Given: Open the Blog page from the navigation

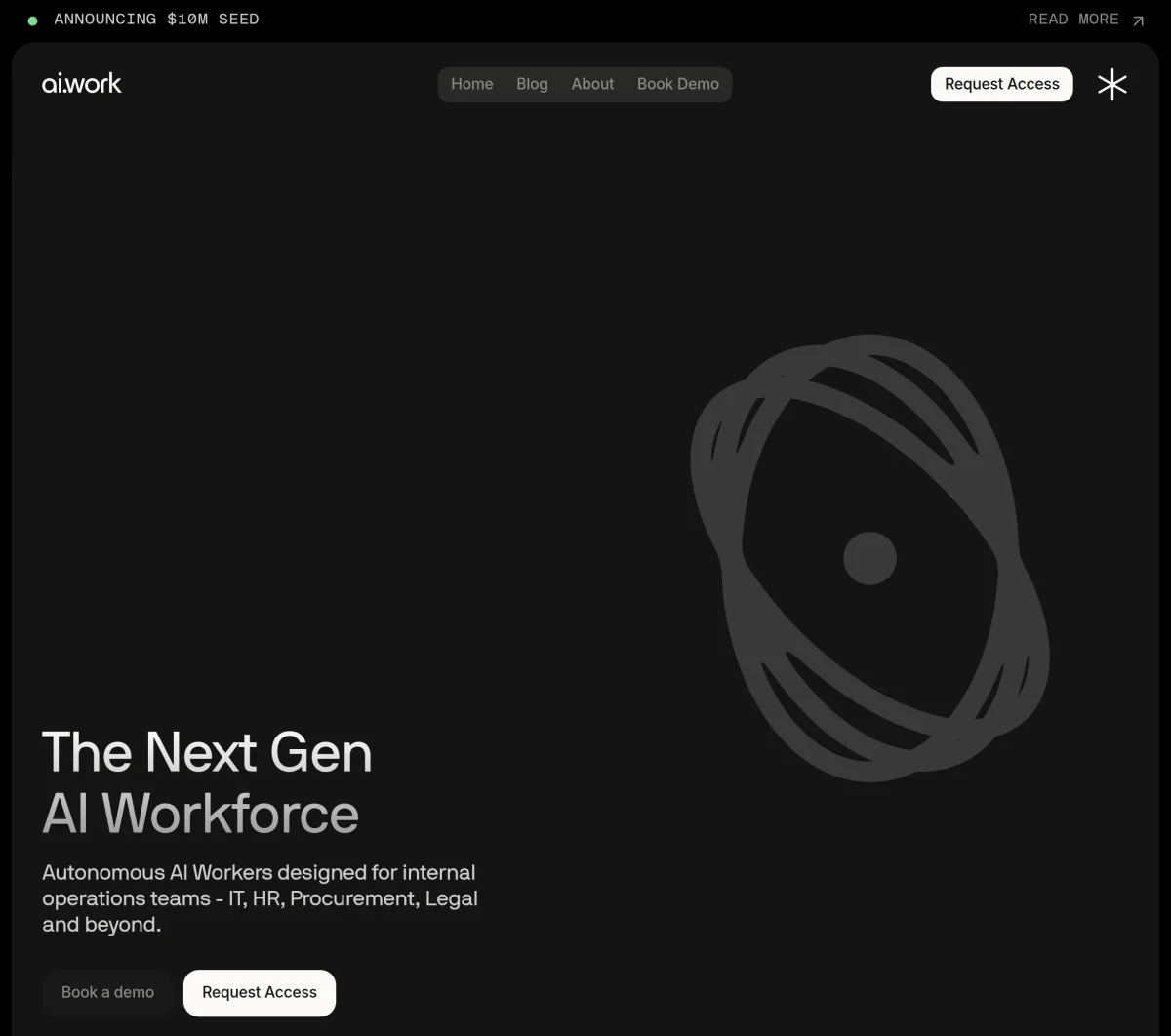Looking at the screenshot, I should point(532,84).
